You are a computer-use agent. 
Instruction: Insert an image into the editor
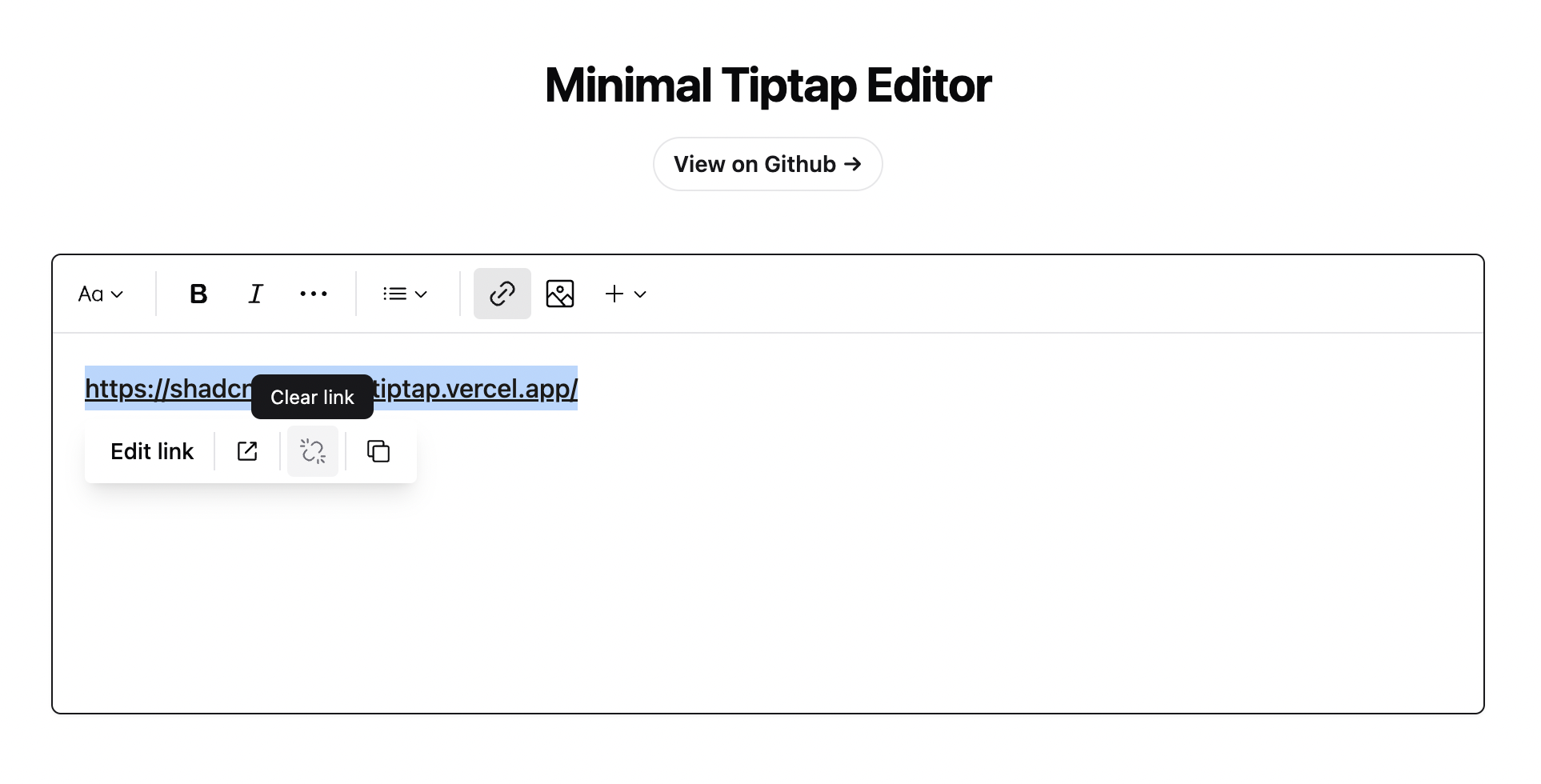click(560, 294)
